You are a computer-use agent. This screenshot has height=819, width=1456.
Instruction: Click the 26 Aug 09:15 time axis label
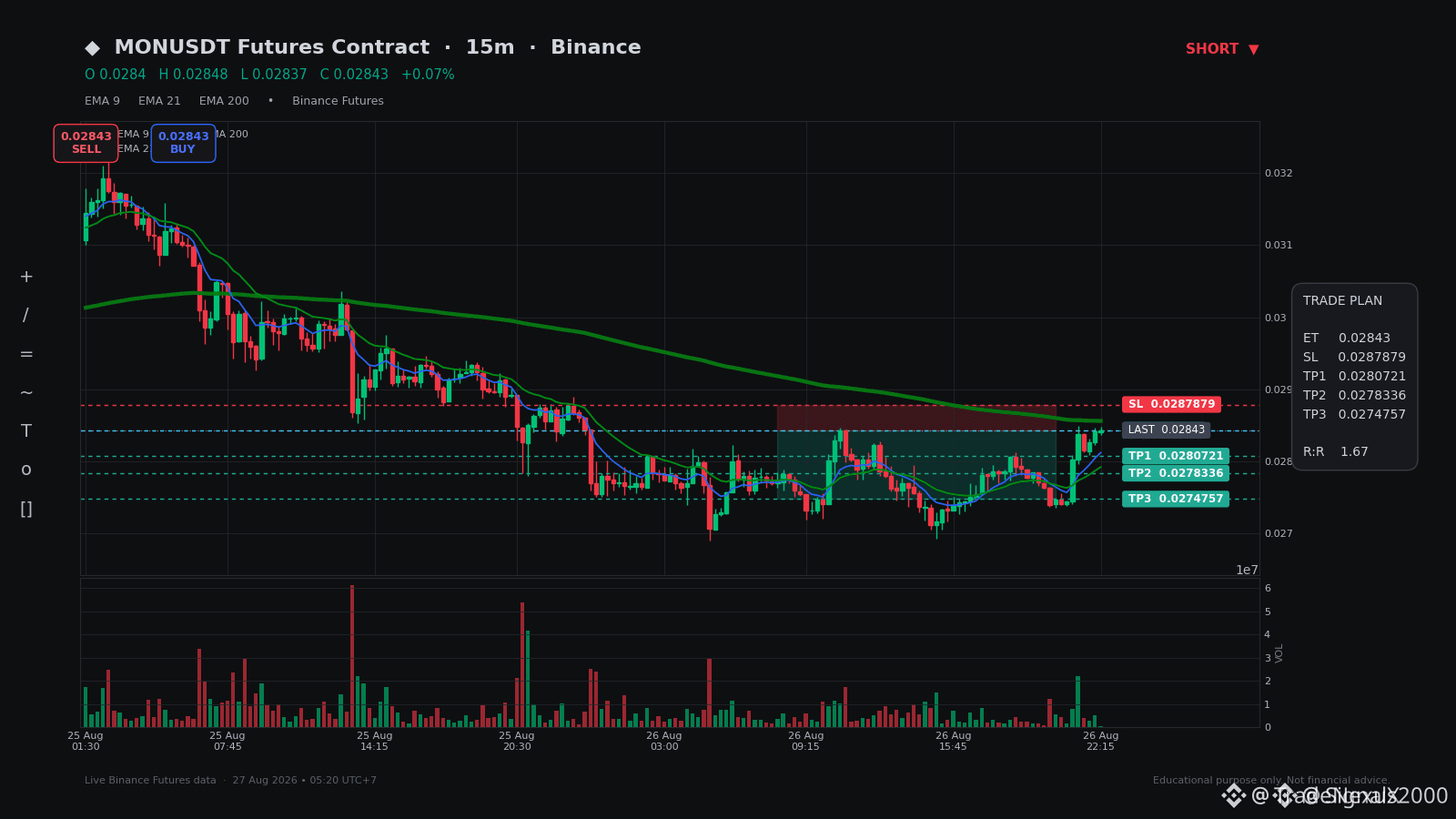point(806,741)
